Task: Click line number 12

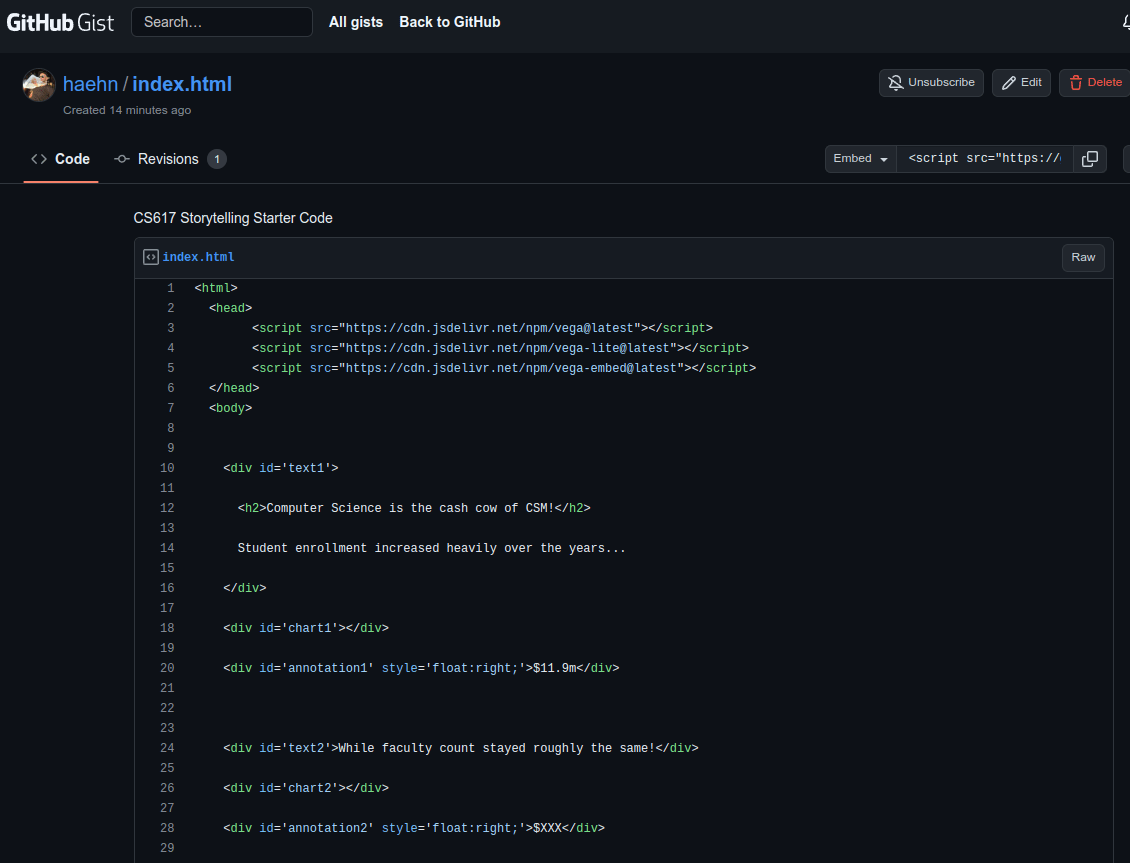Action: pyautogui.click(x=167, y=508)
